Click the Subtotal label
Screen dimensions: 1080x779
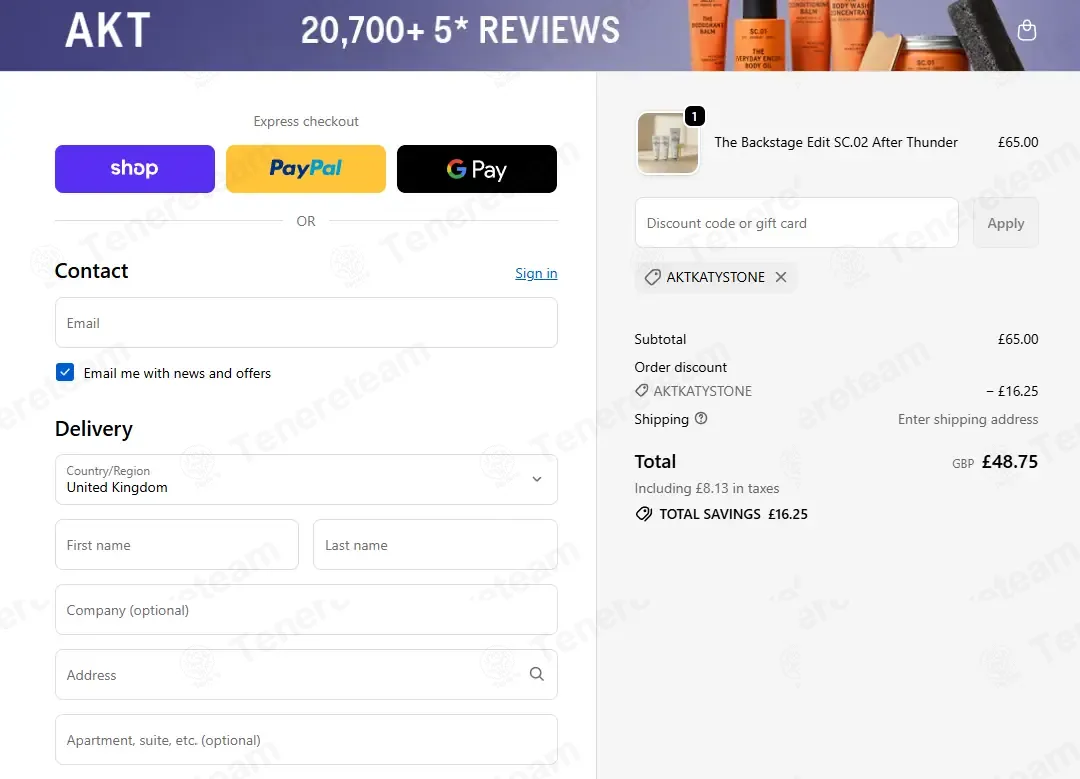point(660,339)
